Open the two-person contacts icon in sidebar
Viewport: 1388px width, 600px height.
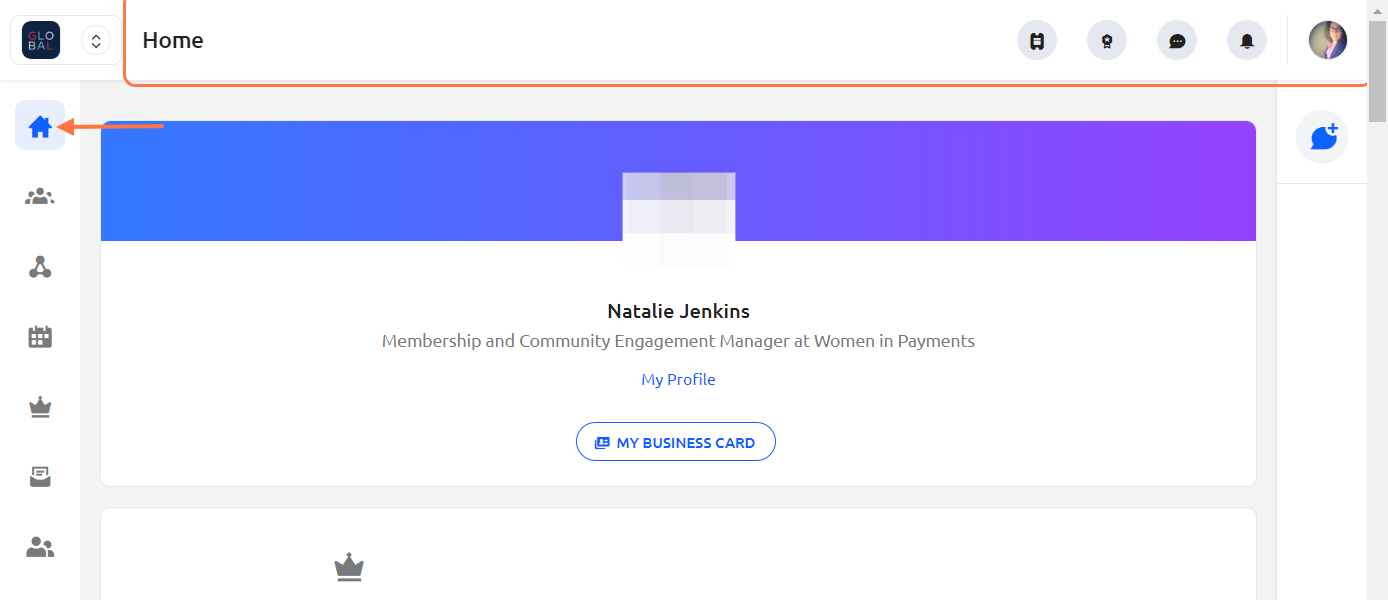[40, 547]
